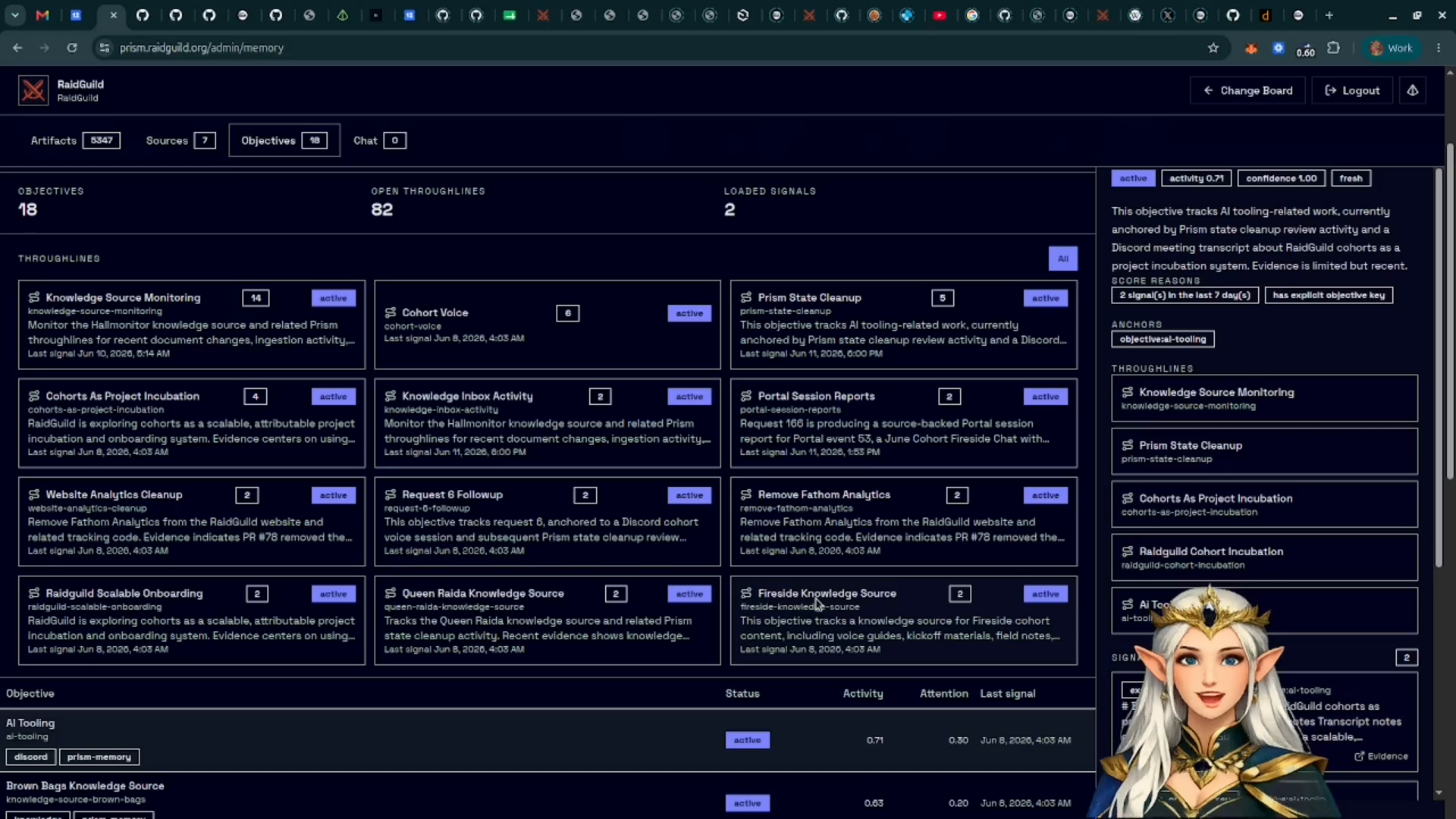Click the Last signal column header
The width and height of the screenshot is (1456, 819).
[1008, 693]
